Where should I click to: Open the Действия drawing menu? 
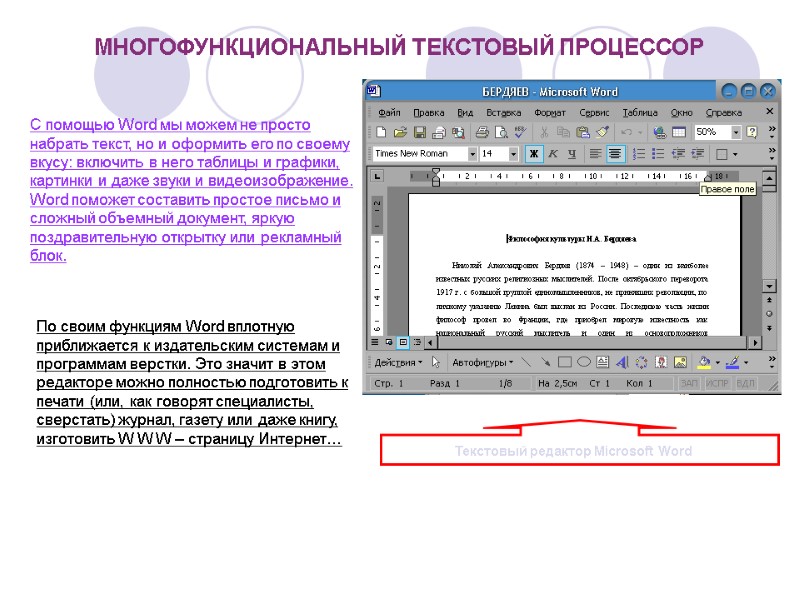tap(398, 363)
